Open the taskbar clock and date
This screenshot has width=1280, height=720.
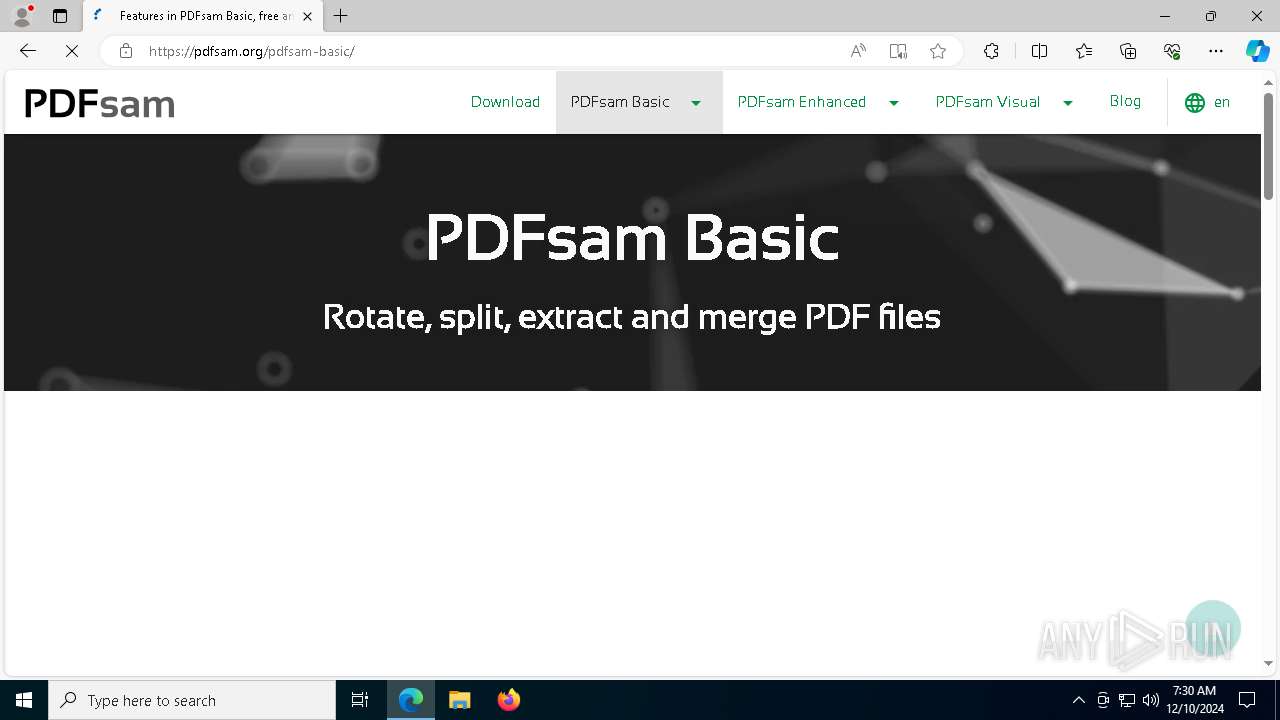[1194, 700]
